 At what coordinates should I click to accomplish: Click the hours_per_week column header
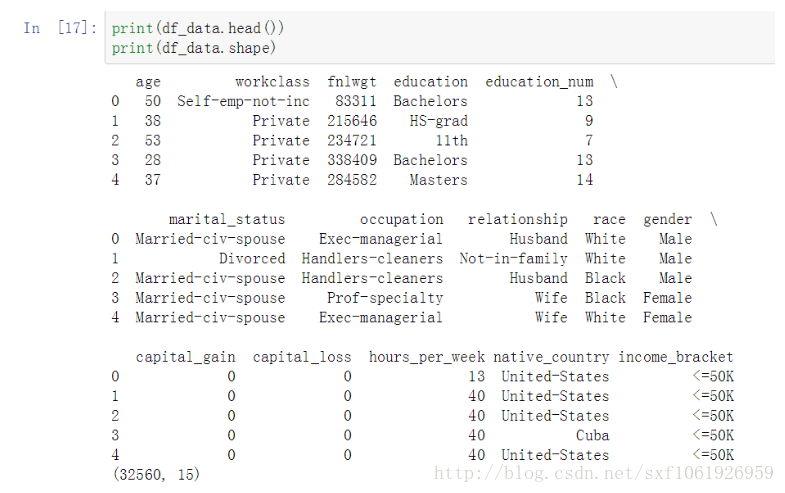[427, 357]
